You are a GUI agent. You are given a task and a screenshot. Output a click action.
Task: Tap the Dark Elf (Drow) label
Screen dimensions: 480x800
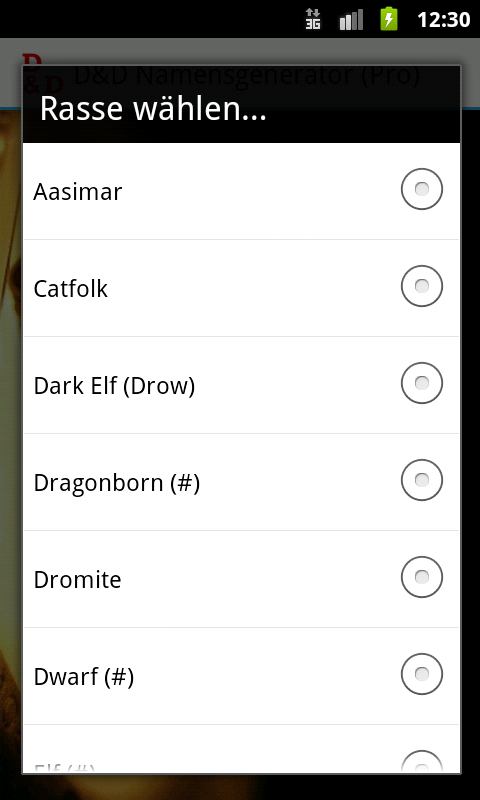pos(114,386)
